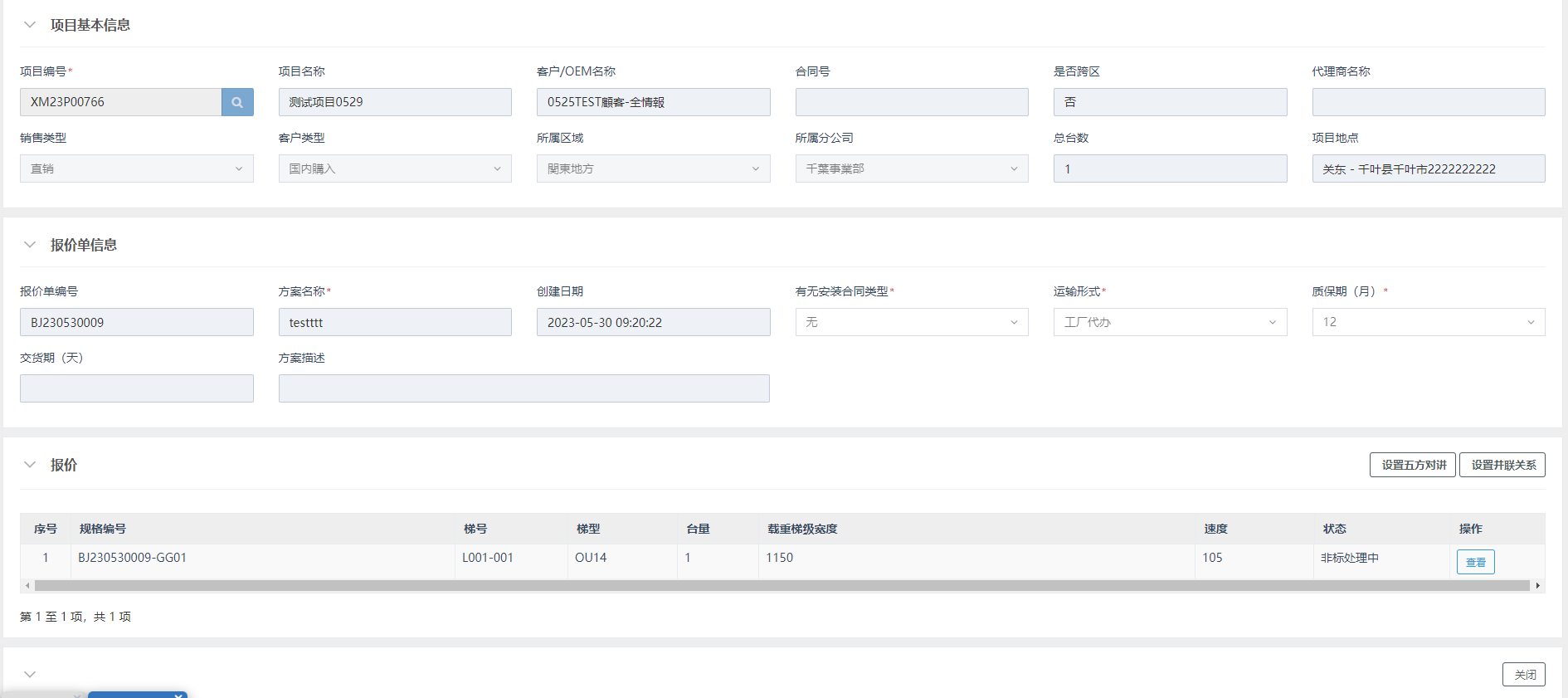This screenshot has width=1568, height=698.
Task: Open the 有无安装合同类型 dropdown
Action: (912, 322)
